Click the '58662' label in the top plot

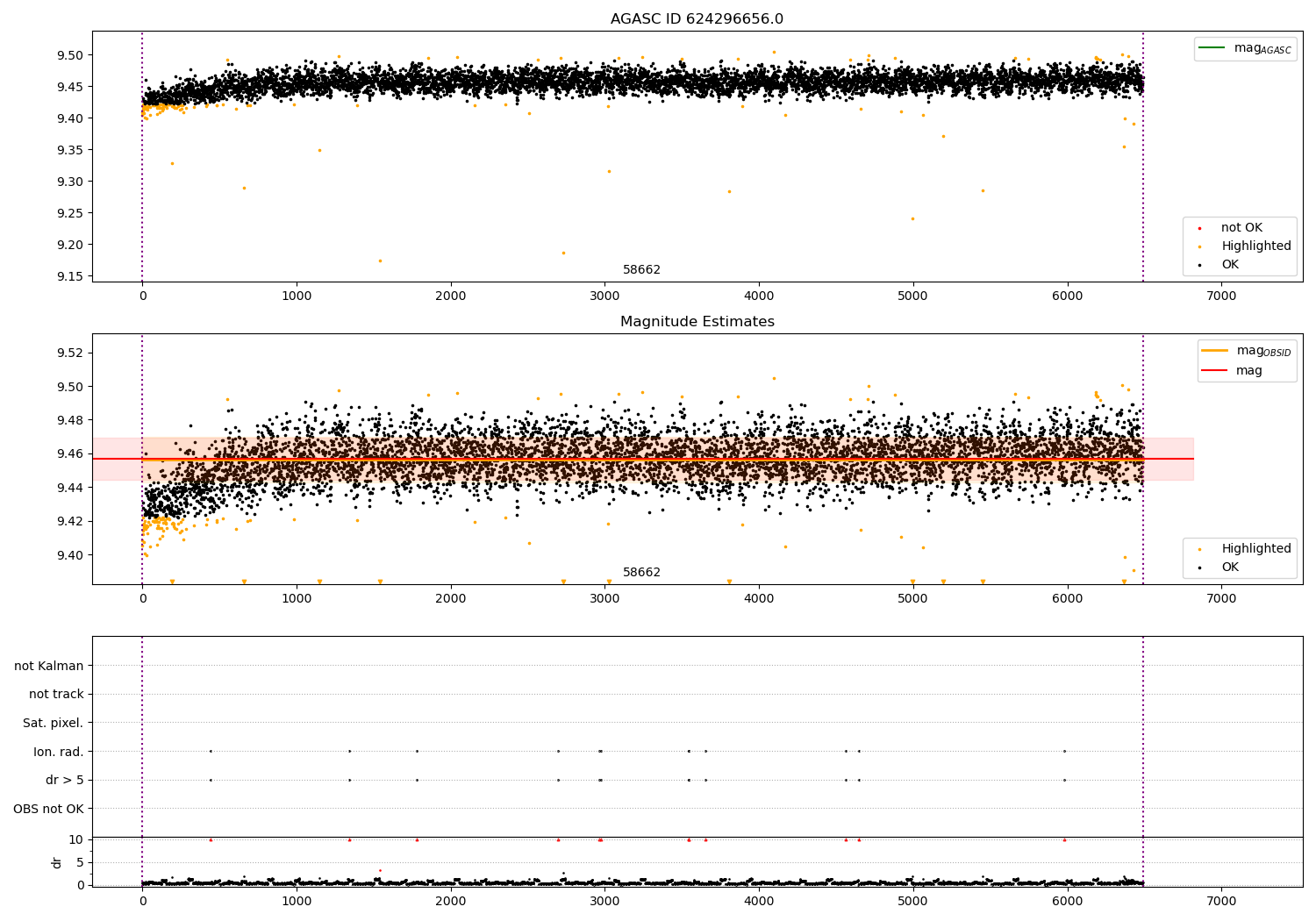tap(641, 270)
